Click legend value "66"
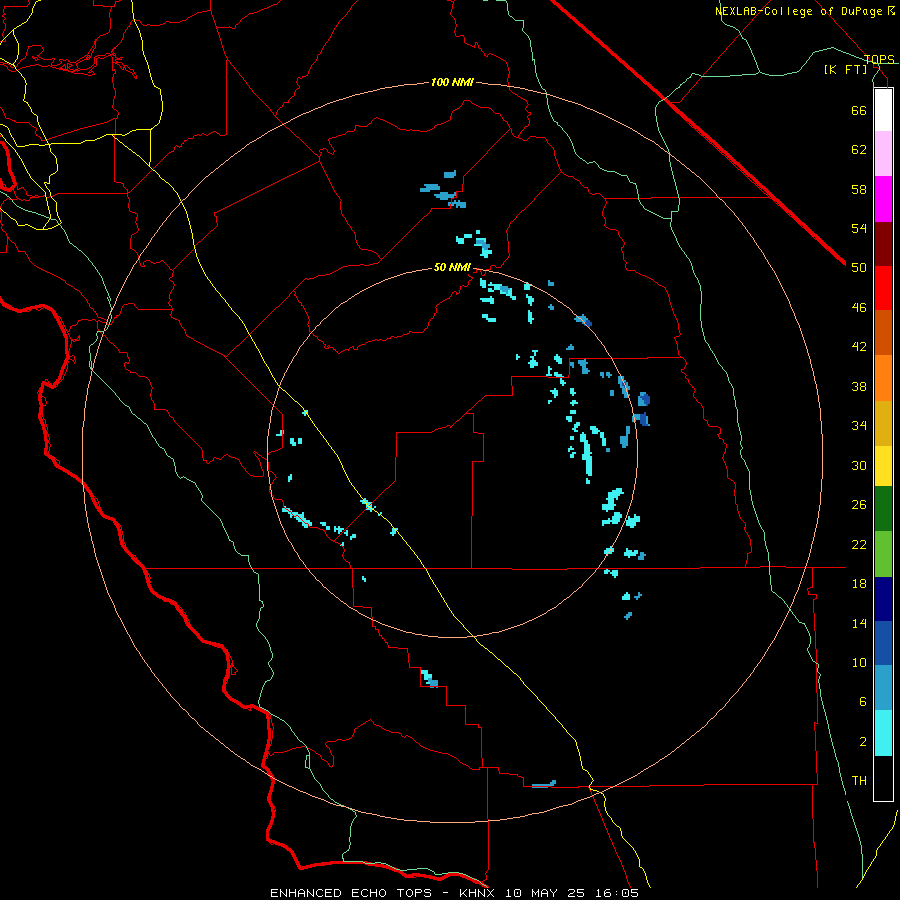 [859, 110]
